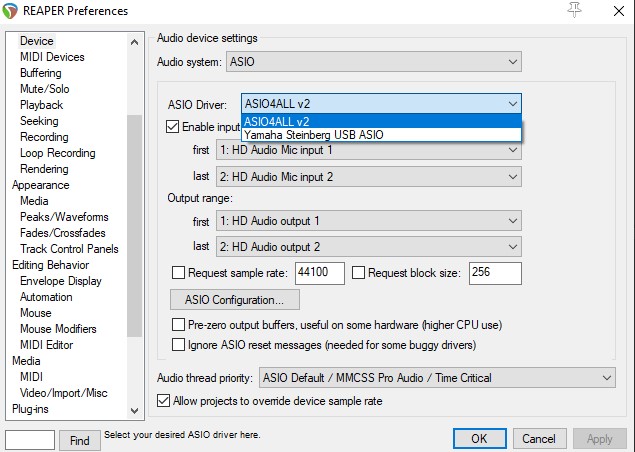Uncheck Allow projects to override sample rate
The image size is (635, 452).
pos(165,401)
